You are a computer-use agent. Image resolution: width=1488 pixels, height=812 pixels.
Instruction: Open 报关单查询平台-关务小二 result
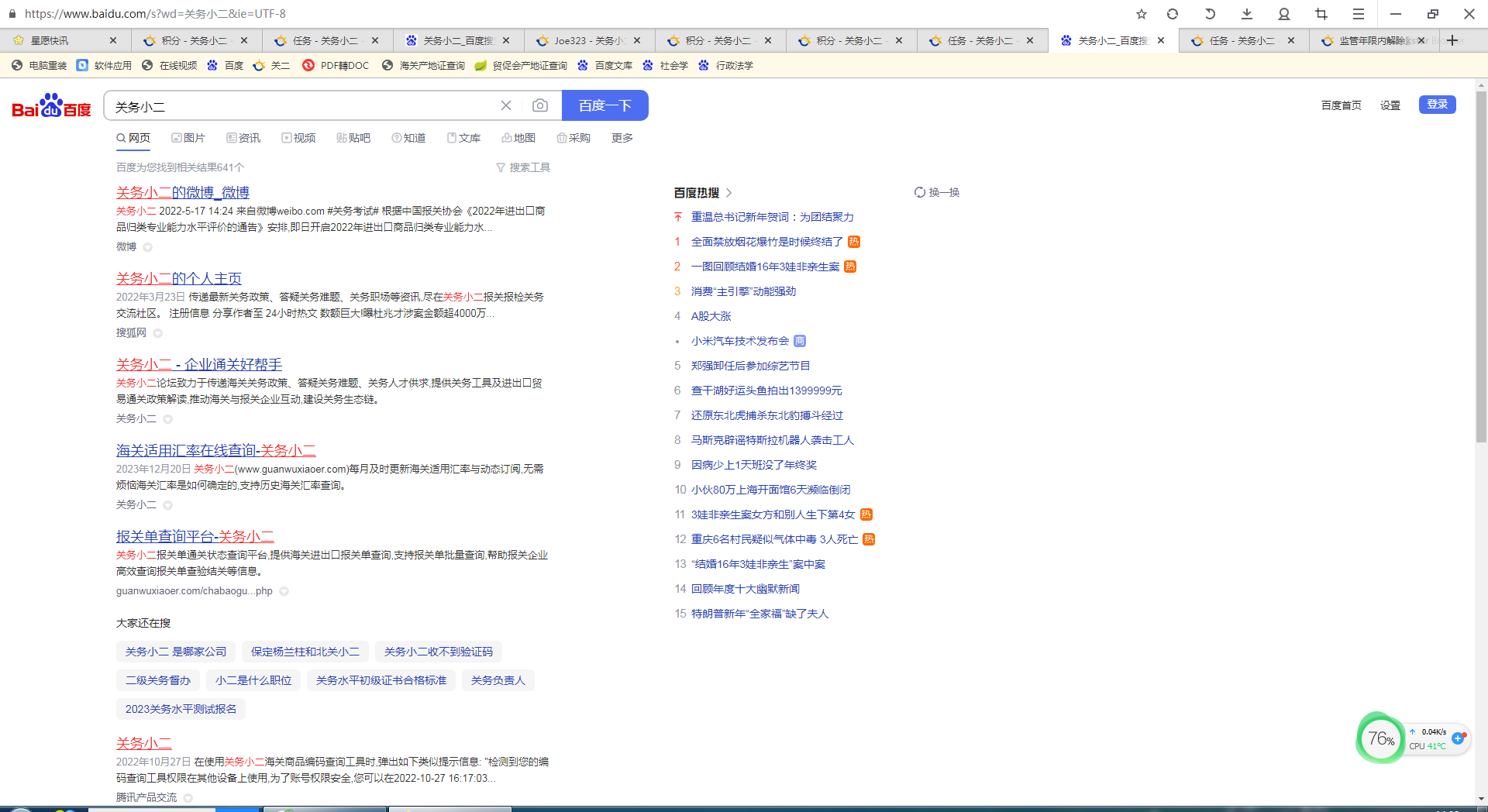click(x=195, y=536)
